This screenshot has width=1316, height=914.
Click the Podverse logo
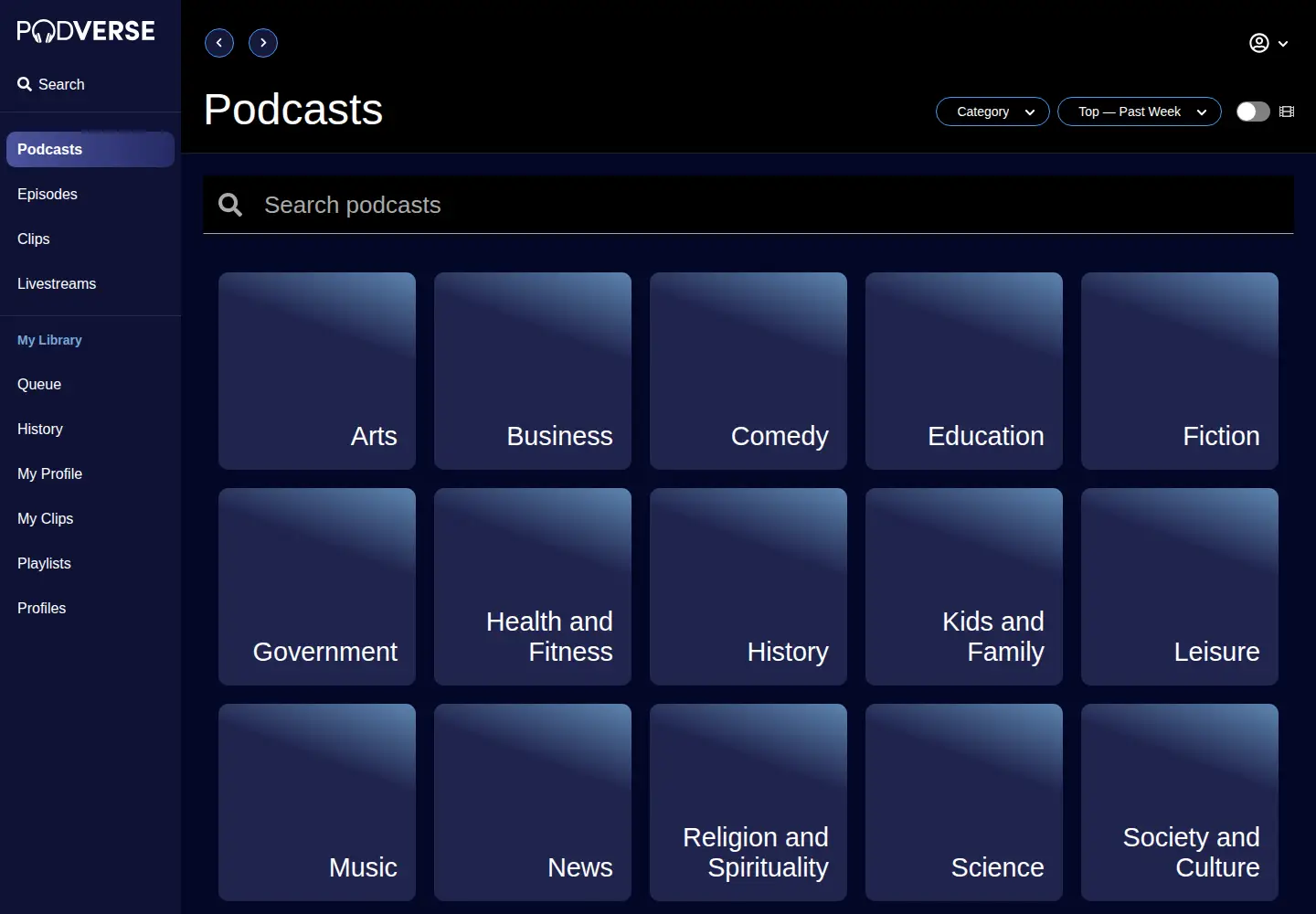point(86,31)
